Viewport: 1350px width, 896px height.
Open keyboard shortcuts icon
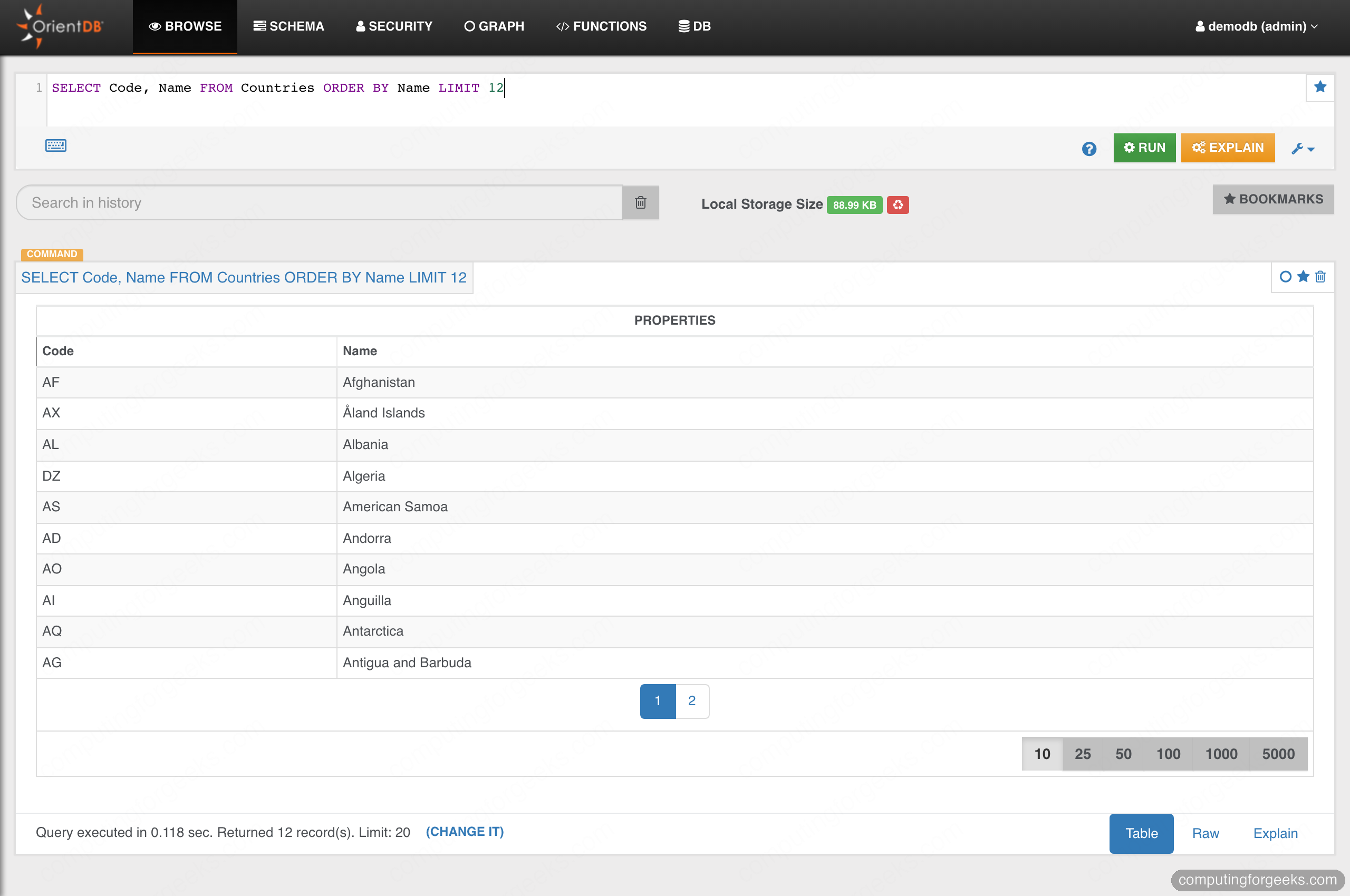(x=55, y=145)
